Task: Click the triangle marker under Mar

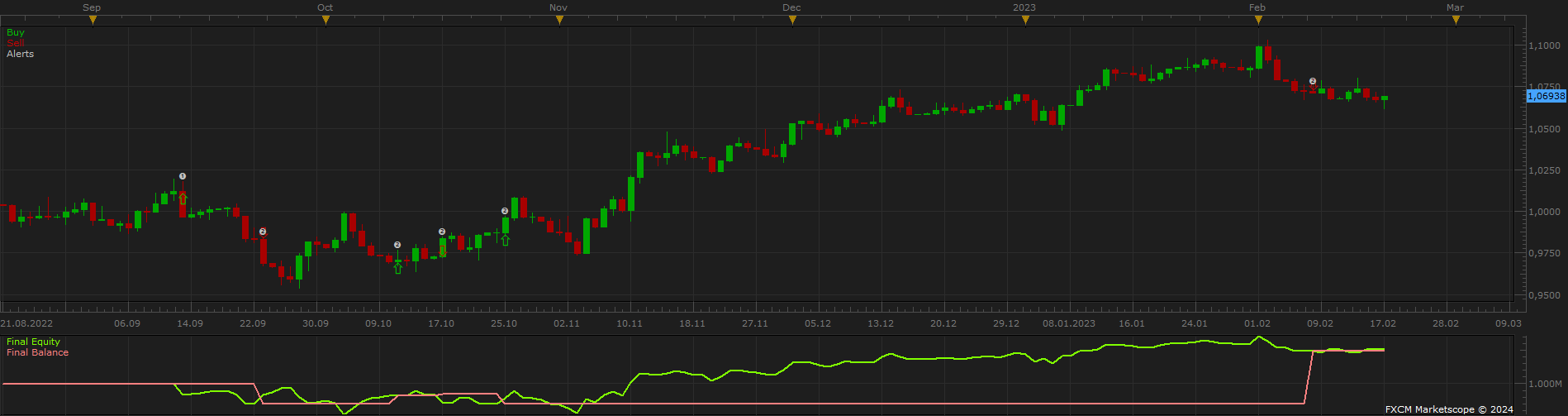Action: coord(1456,20)
